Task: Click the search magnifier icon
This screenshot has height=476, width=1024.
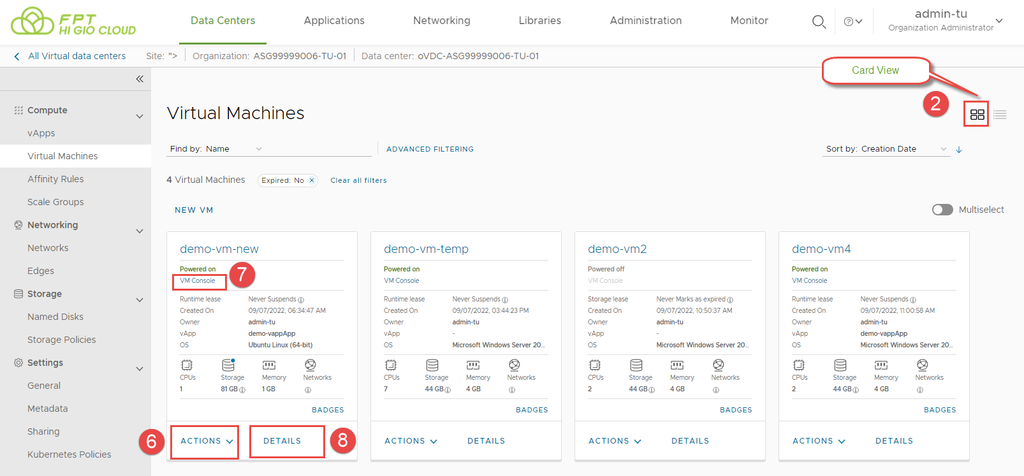Action: [x=818, y=21]
